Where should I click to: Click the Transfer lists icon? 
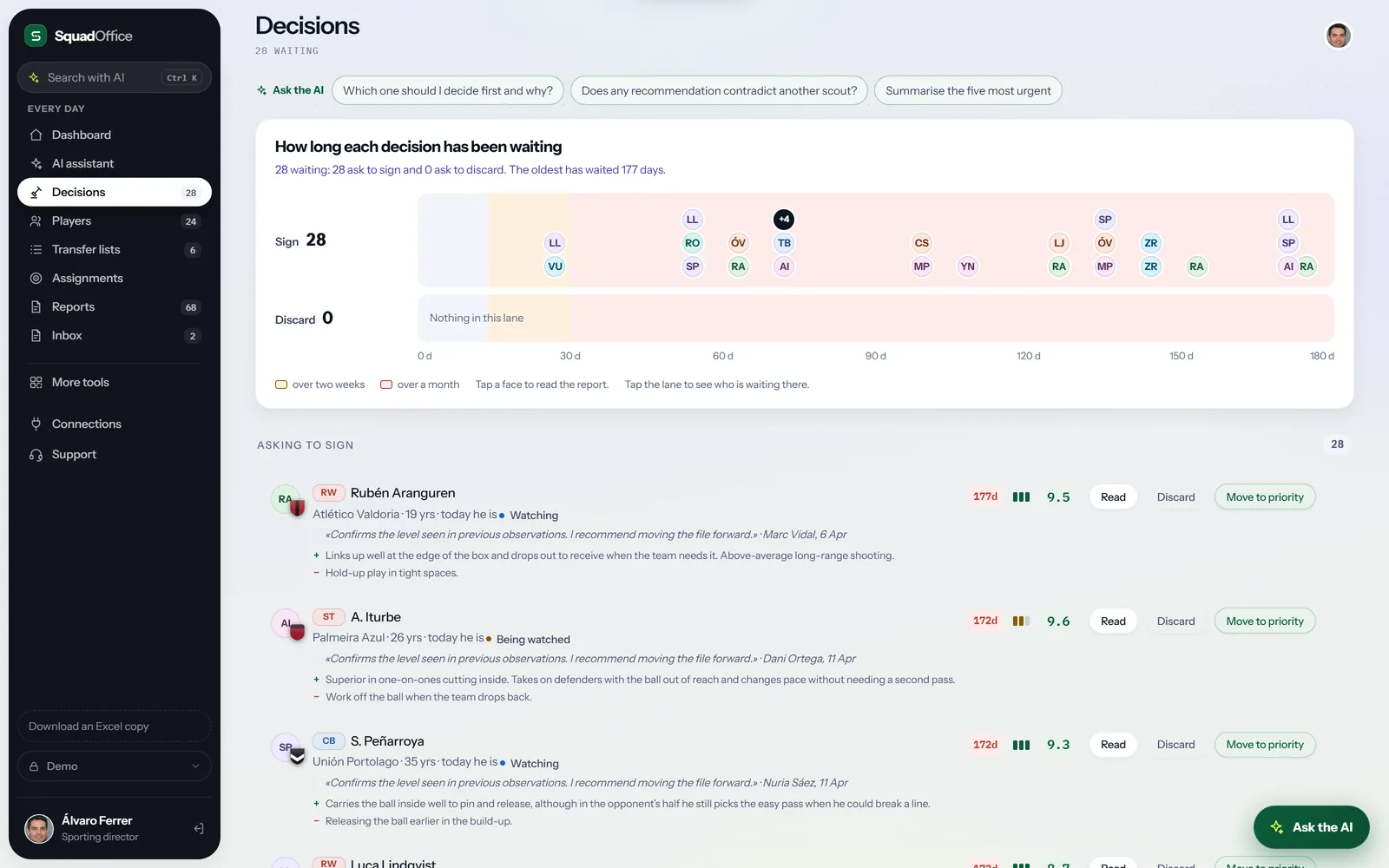36,249
